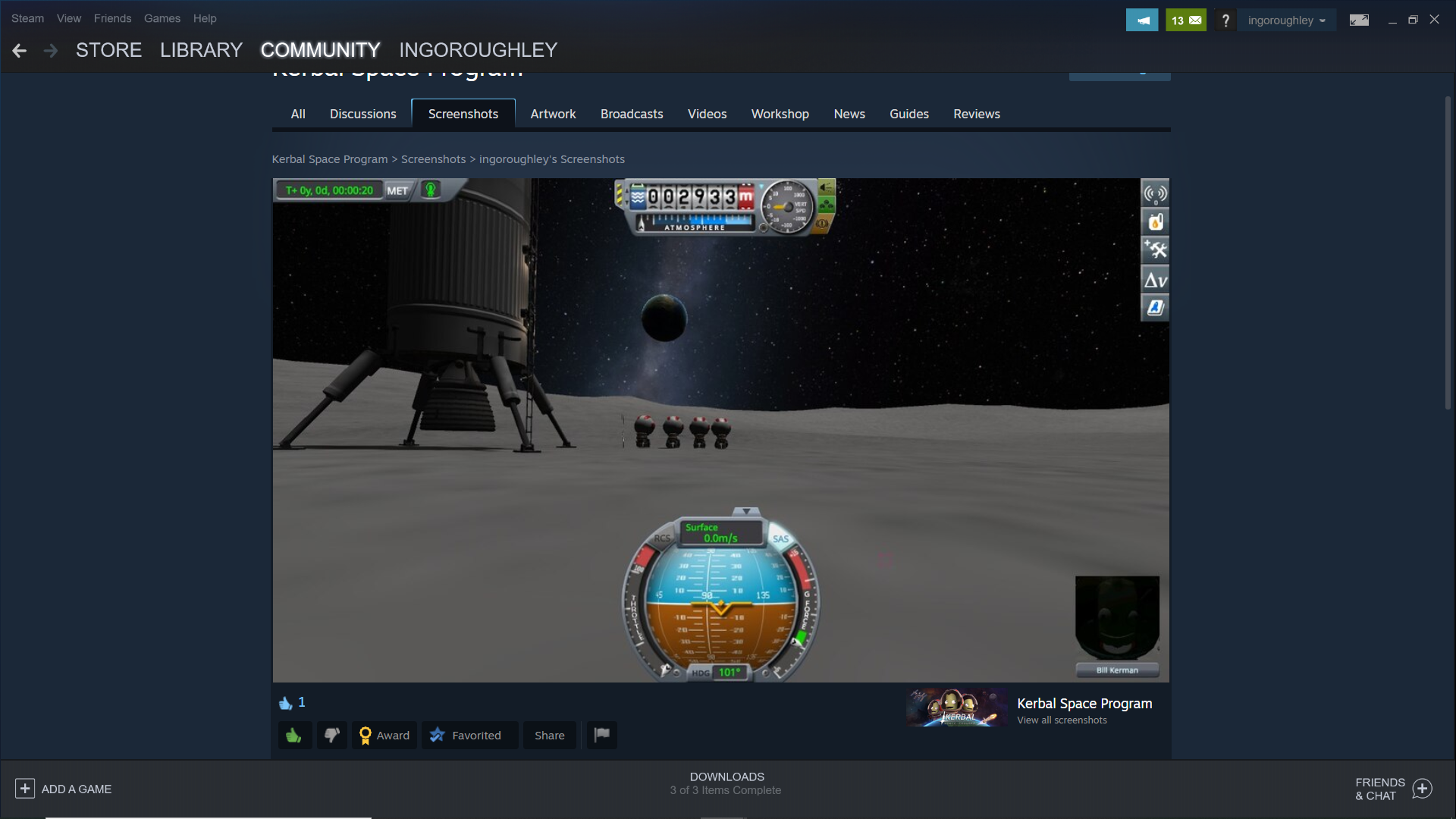Go back with the left arrow

[20, 51]
